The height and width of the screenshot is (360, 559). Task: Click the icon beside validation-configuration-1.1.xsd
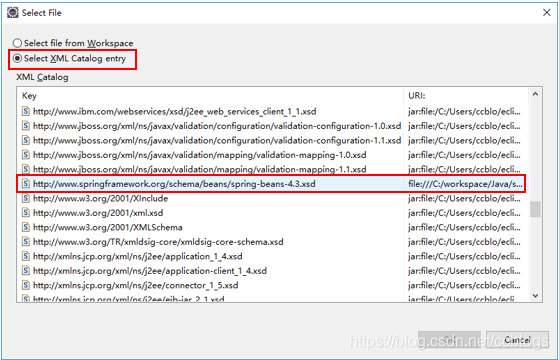tap(26, 140)
